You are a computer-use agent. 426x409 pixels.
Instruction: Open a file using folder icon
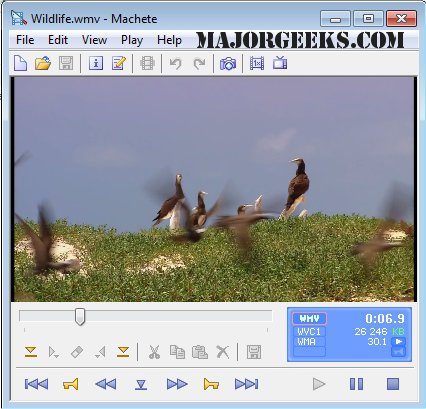click(x=43, y=63)
